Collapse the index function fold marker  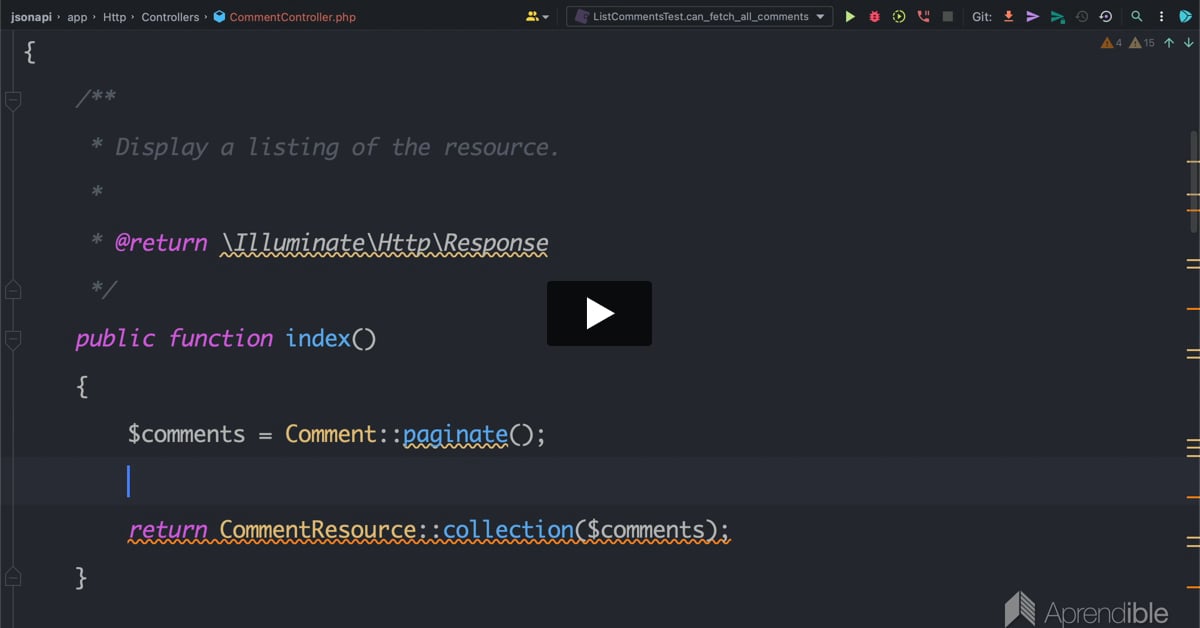[13, 340]
